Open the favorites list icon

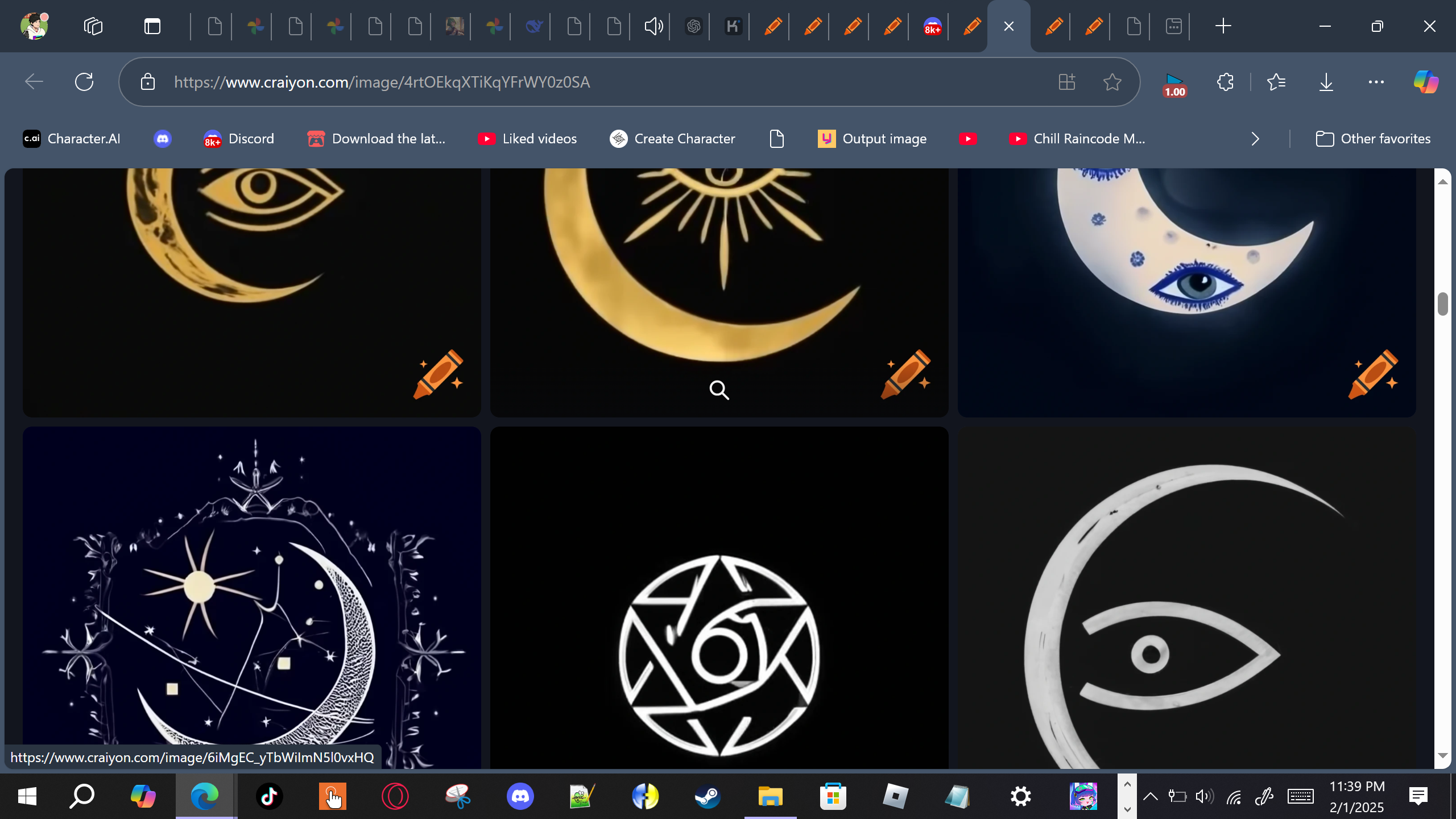1276,82
